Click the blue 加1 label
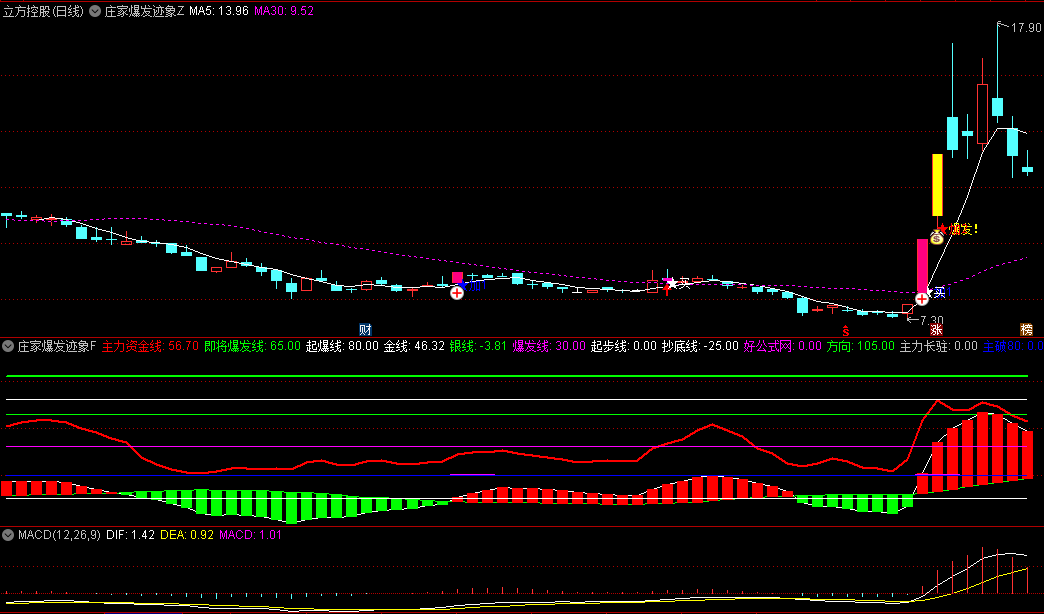 coord(475,286)
